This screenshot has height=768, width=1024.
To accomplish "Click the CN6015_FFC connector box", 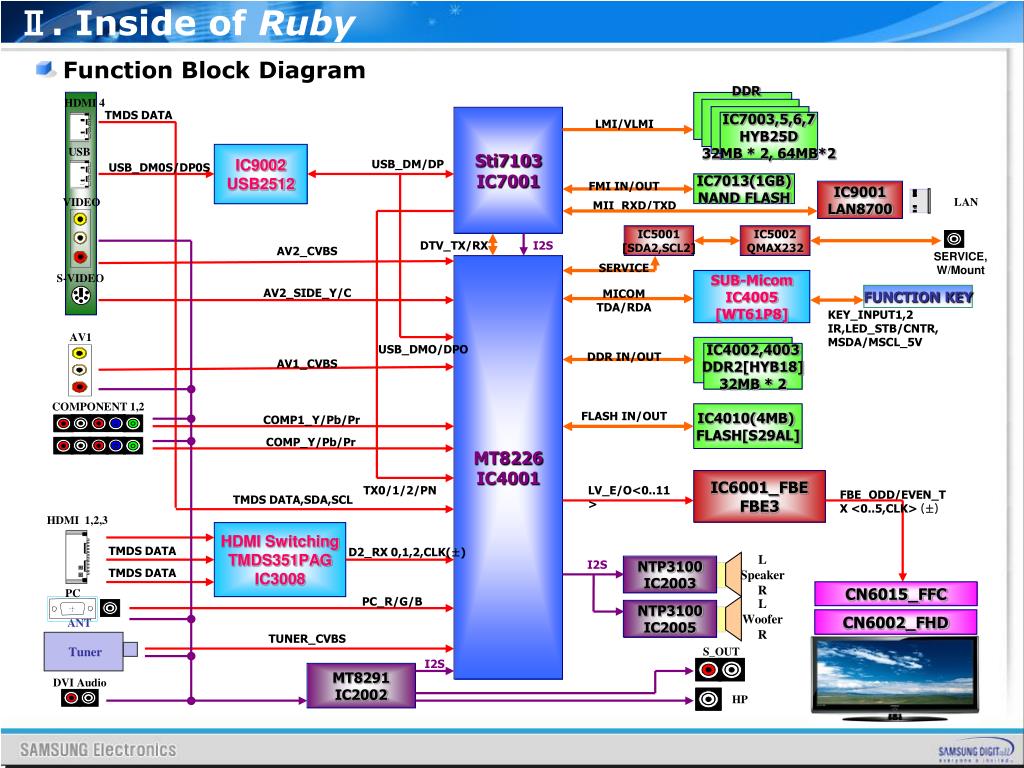I will point(895,594).
